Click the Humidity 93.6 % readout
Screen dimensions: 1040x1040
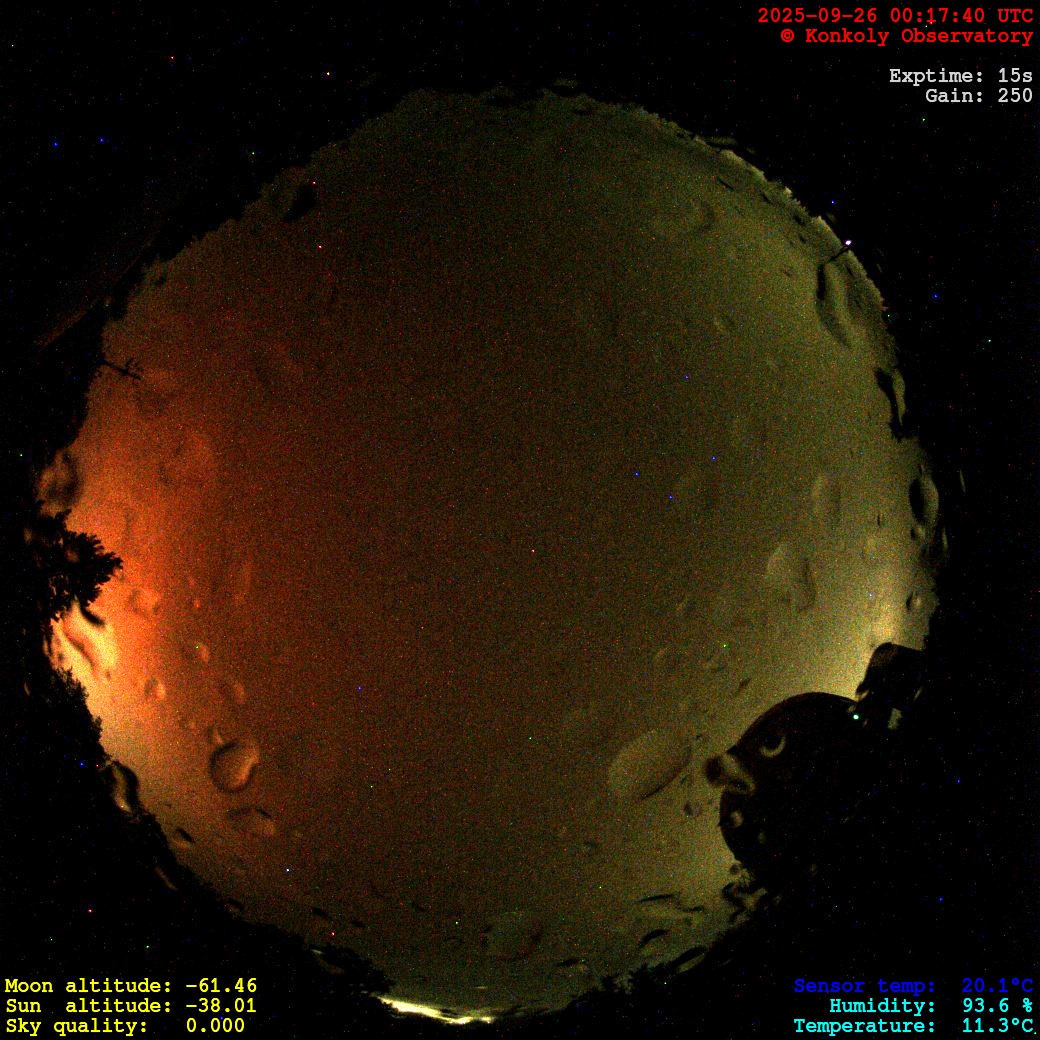pos(930,1006)
